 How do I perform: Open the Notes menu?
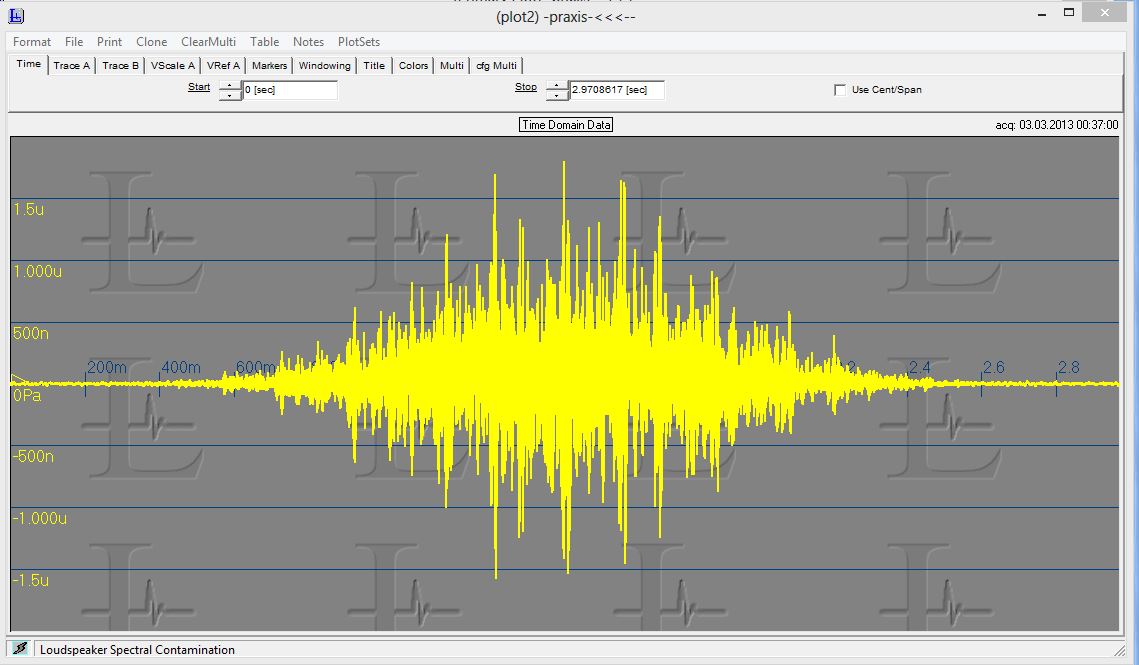(309, 42)
